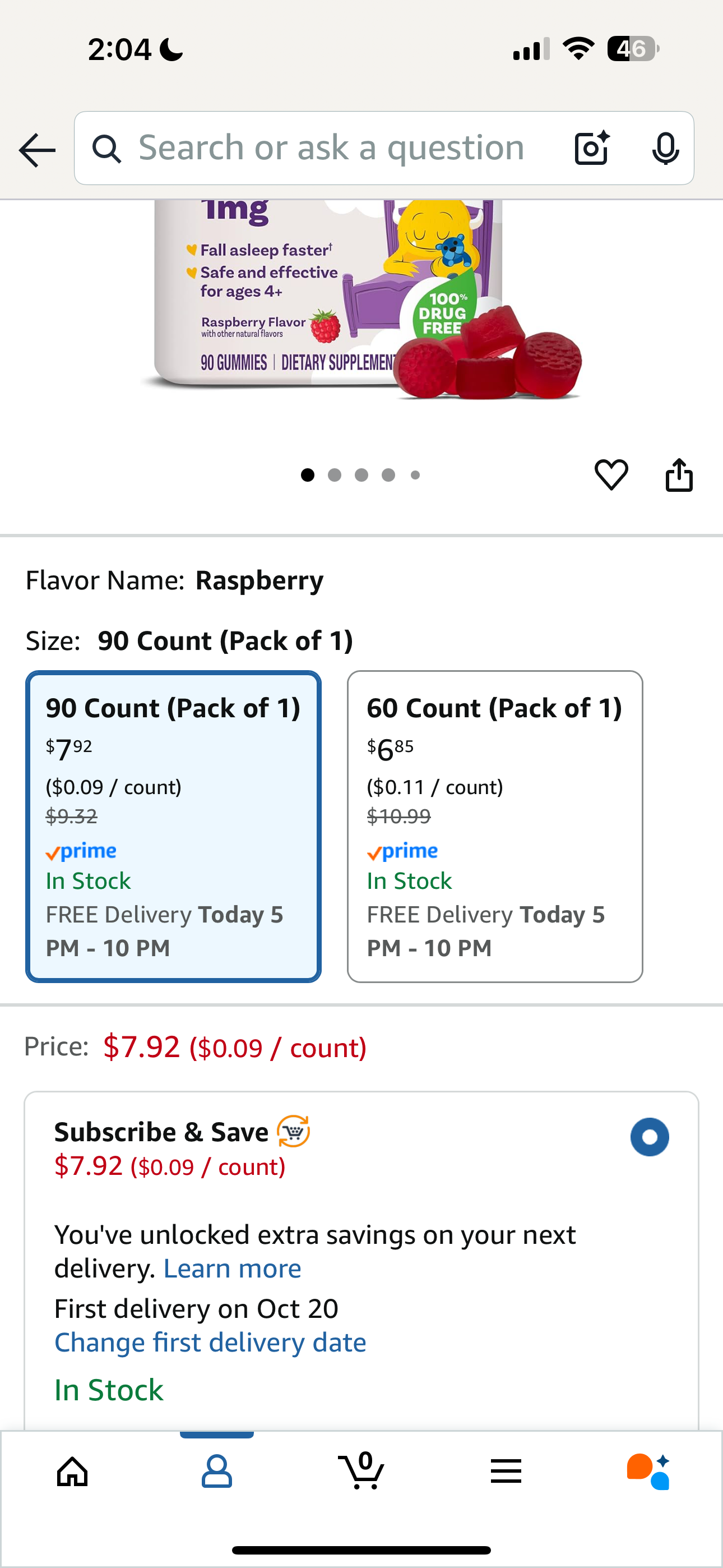723x1568 pixels.
Task: Open the account profile tab
Action: click(x=217, y=1472)
